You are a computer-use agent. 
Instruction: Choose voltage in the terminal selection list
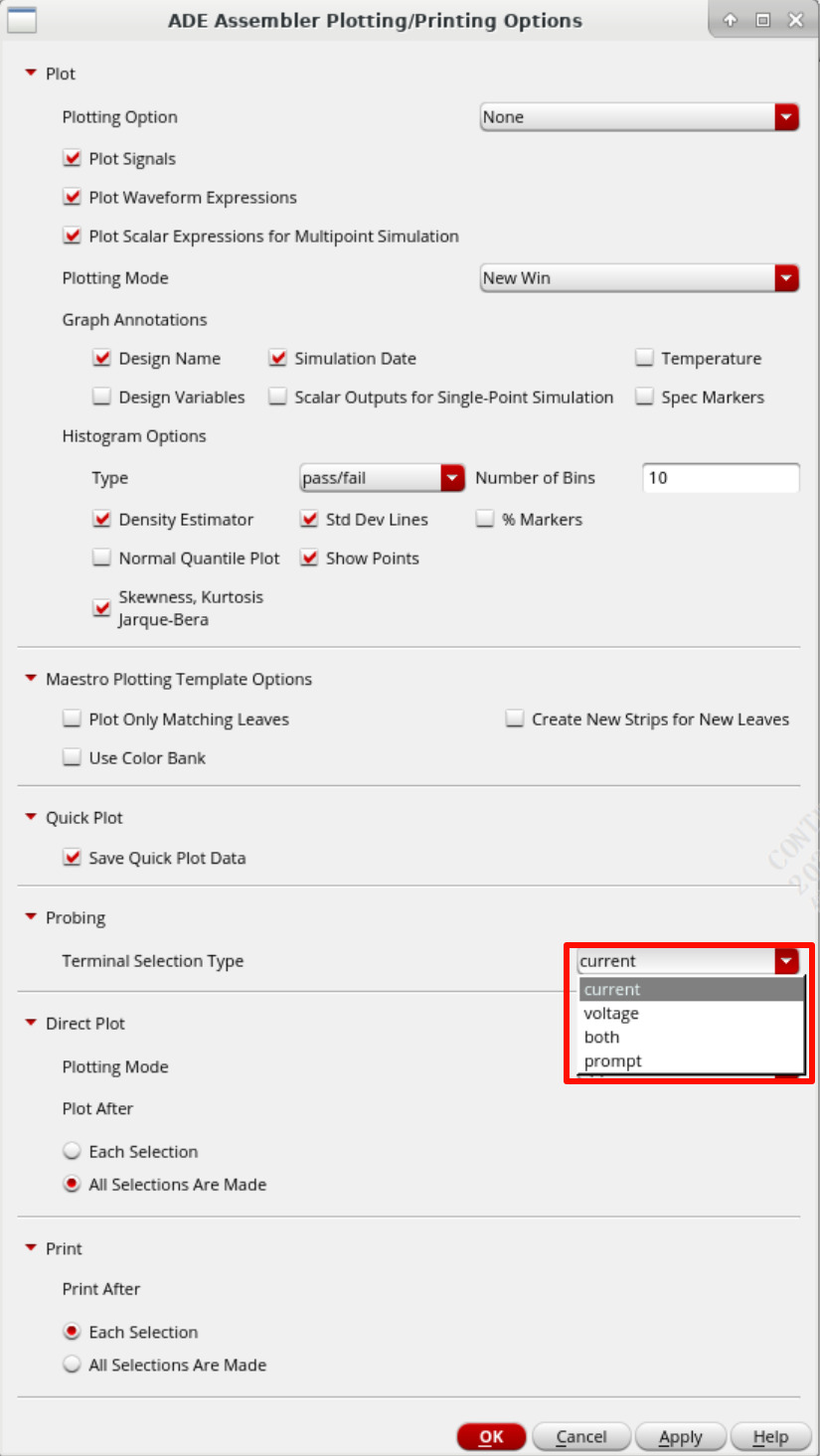pos(611,1014)
